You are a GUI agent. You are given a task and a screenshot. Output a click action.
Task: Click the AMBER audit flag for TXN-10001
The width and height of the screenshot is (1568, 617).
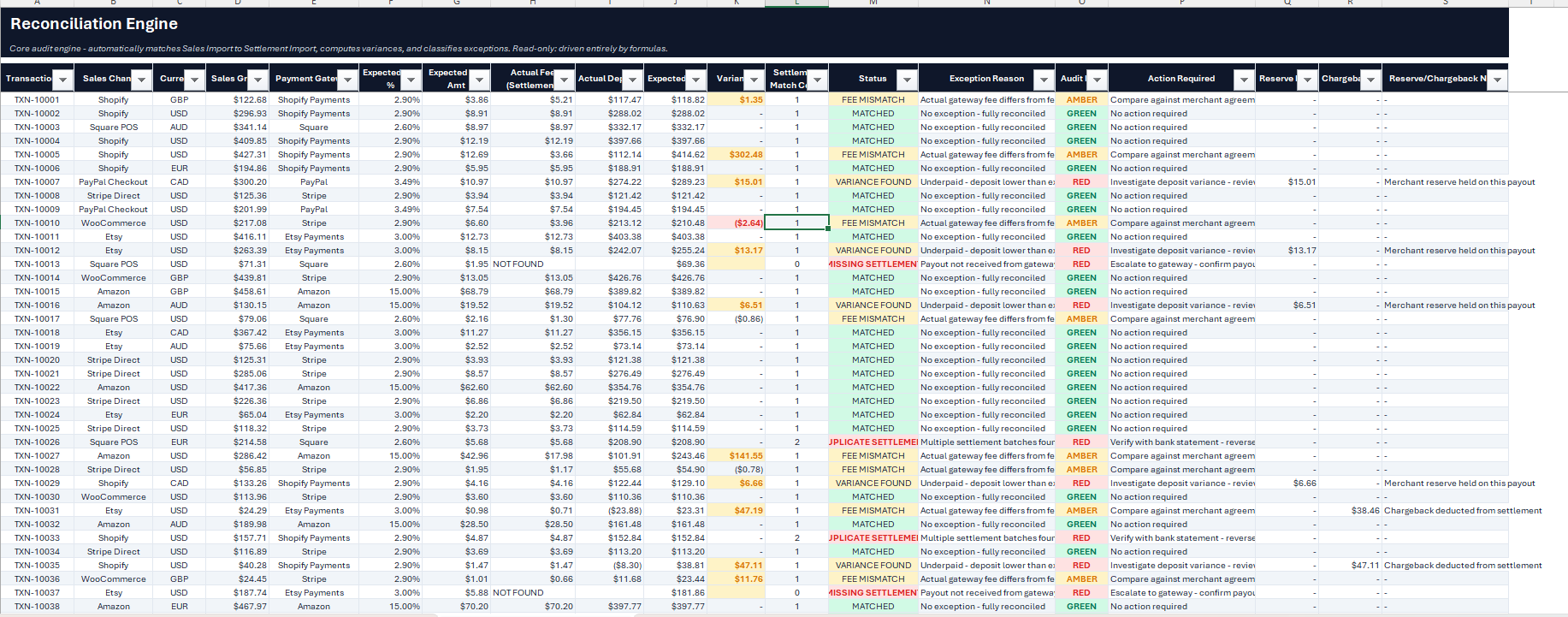pos(1082,100)
